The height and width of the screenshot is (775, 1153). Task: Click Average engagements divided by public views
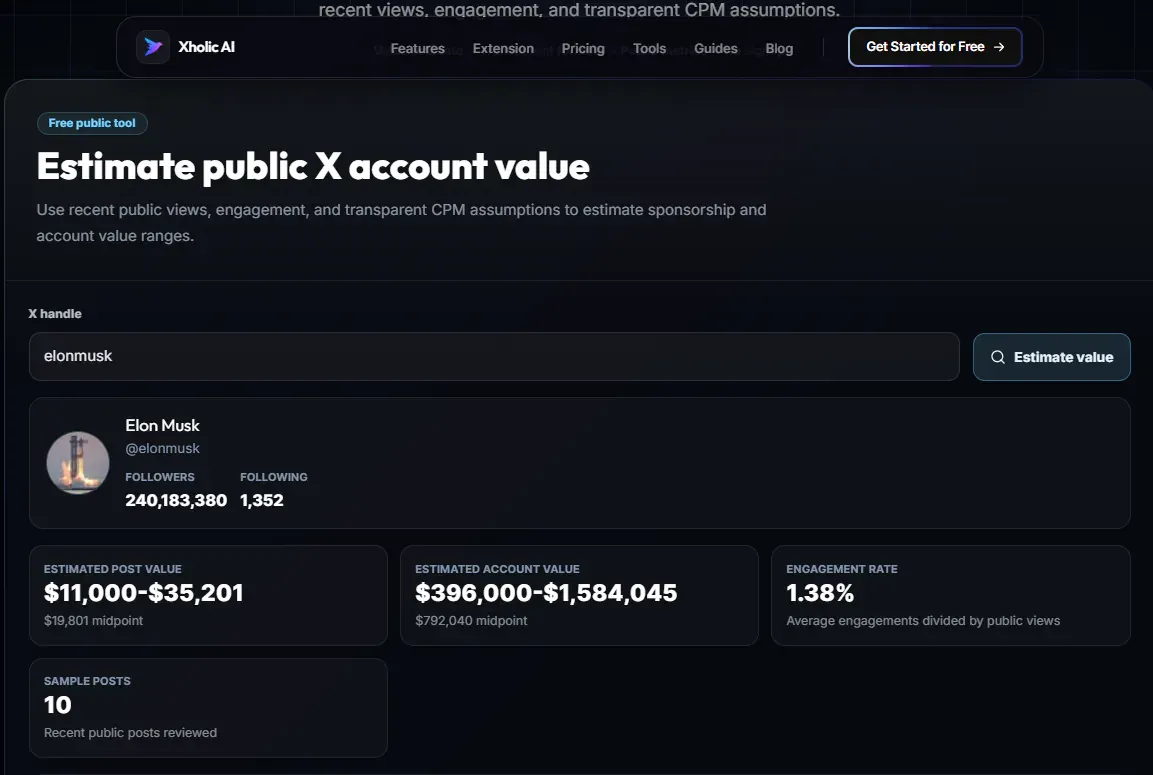pyautogui.click(x=923, y=621)
